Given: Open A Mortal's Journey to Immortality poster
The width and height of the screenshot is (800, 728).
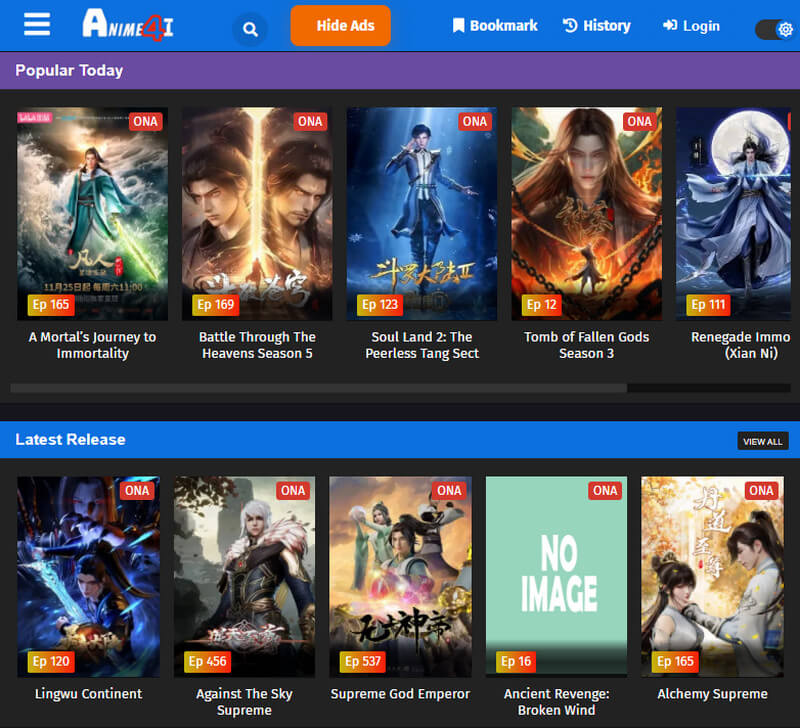Looking at the screenshot, I should pyautogui.click(x=92, y=214).
